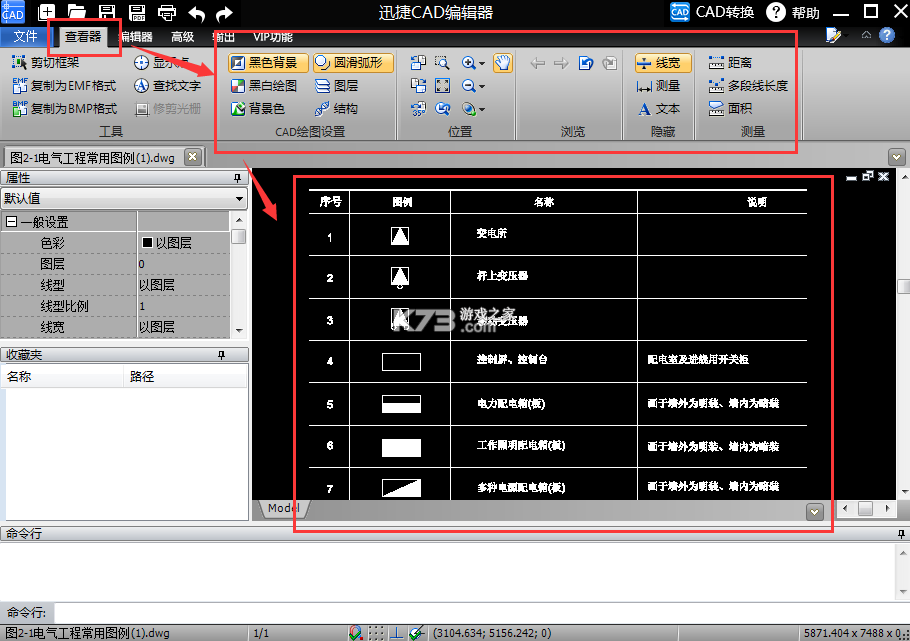
Task: Open the 默认值 dropdown
Action: (124, 199)
